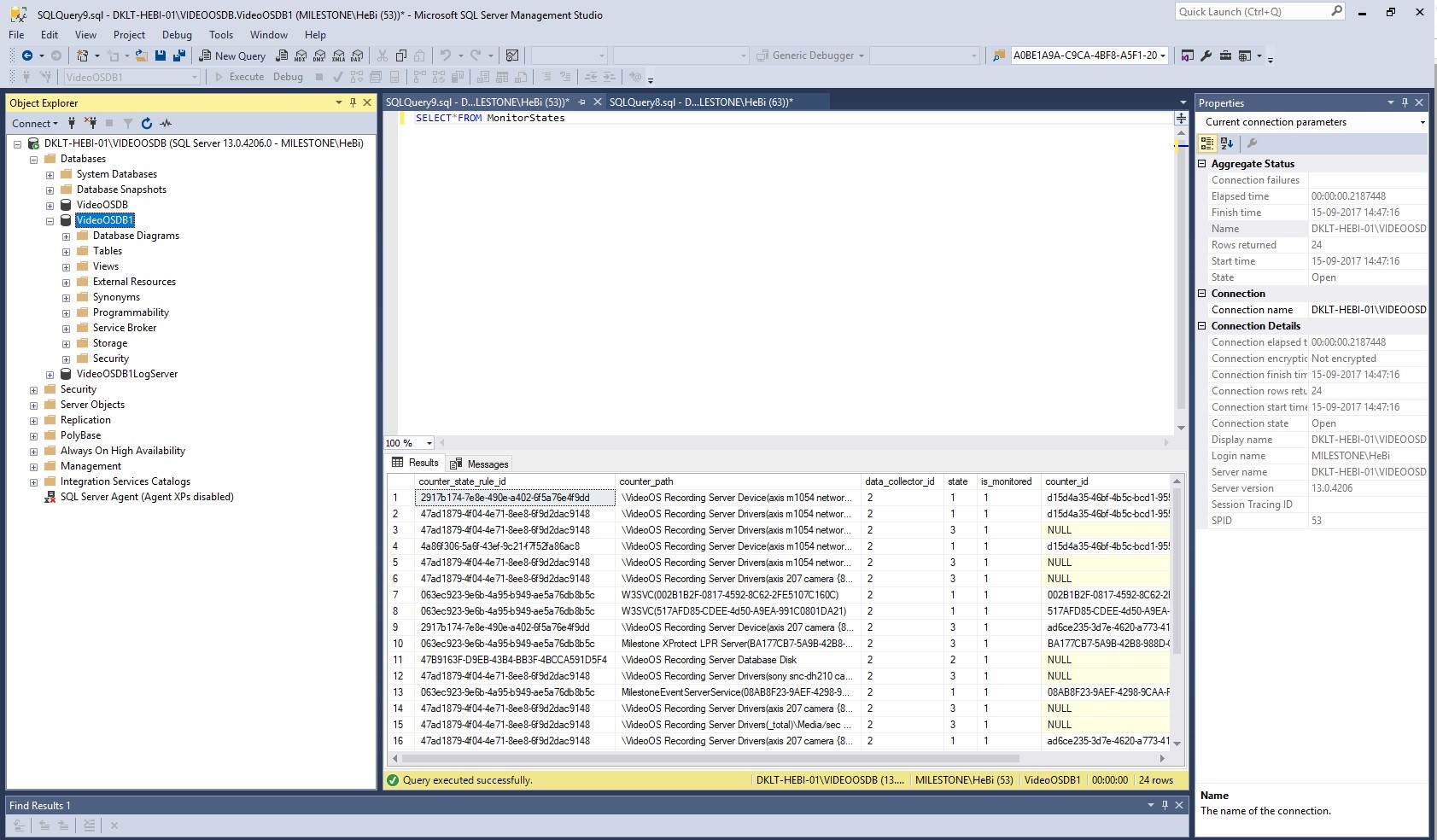Viewport: 1437px width, 840px height.
Task: Toggle auto-hide pin on Find Results 1
Action: tap(1165, 805)
